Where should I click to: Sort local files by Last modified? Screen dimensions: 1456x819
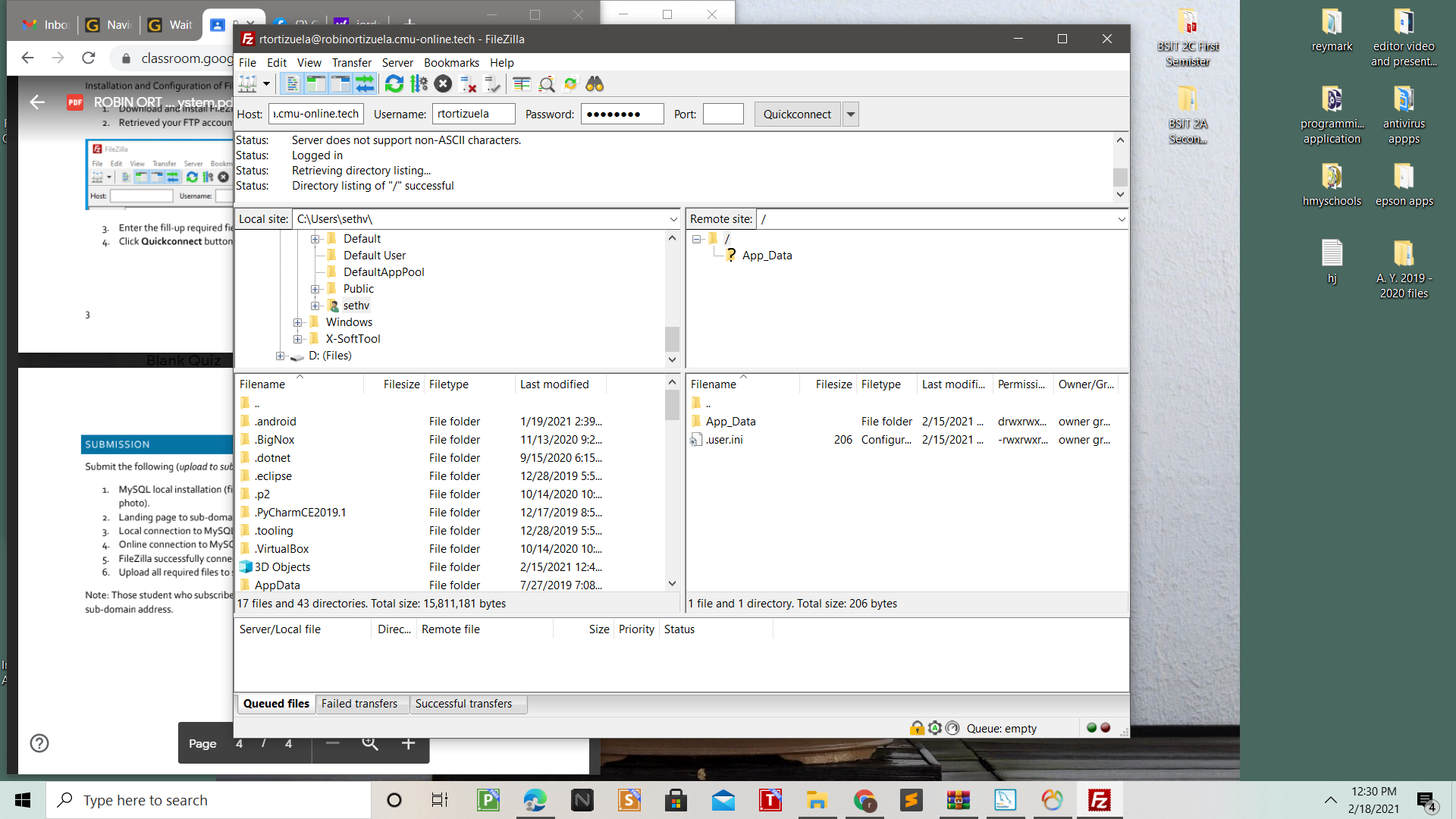(554, 384)
